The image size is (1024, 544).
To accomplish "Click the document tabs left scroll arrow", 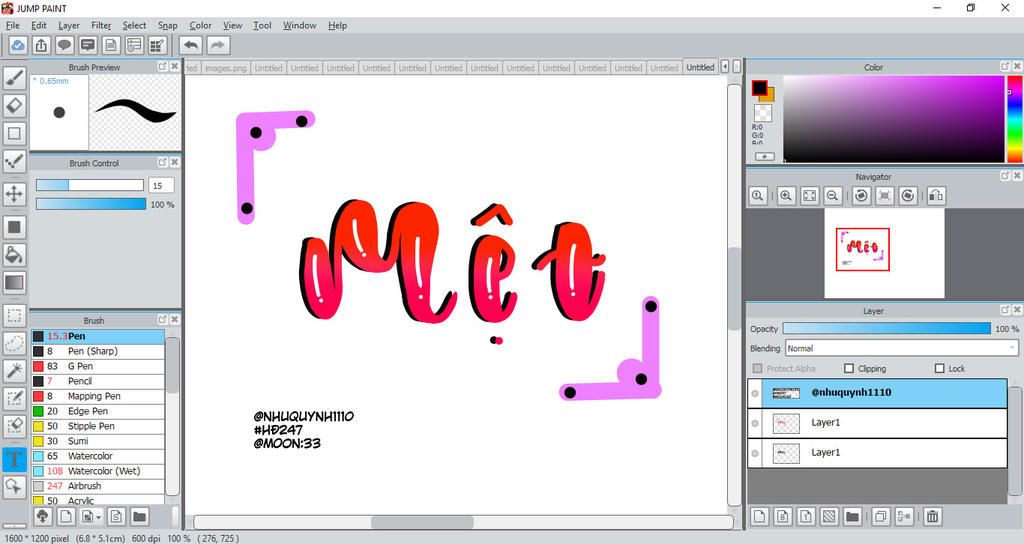I will (725, 67).
